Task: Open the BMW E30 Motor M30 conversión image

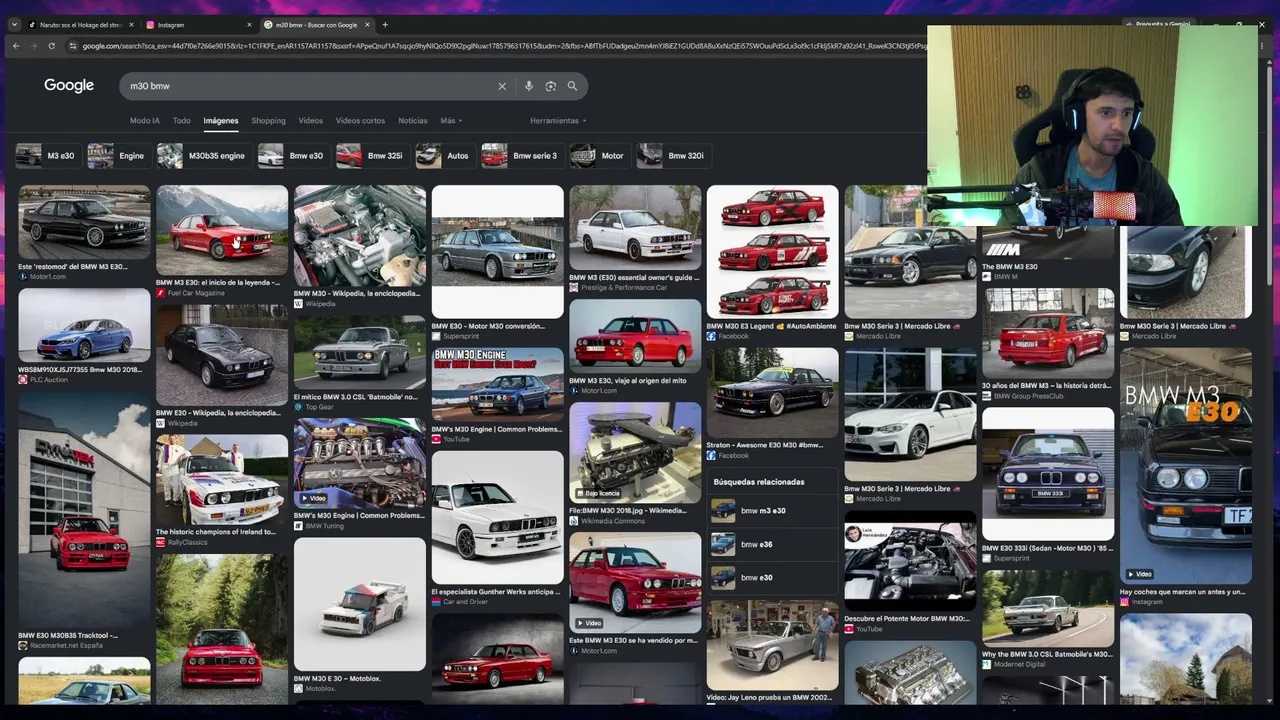Action: pyautogui.click(x=498, y=251)
